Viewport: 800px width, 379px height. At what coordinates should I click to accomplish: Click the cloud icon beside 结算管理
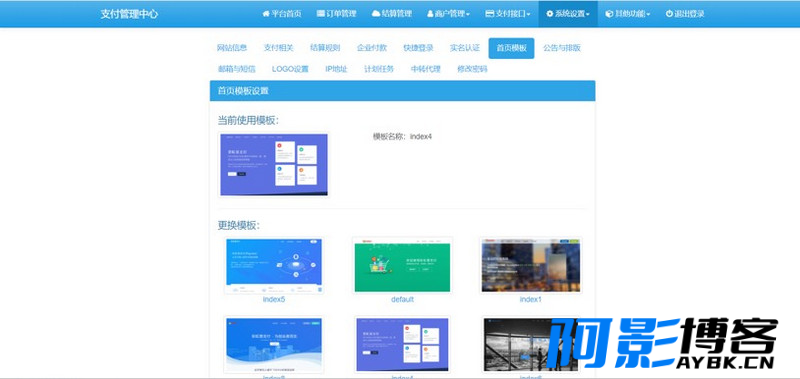point(376,14)
